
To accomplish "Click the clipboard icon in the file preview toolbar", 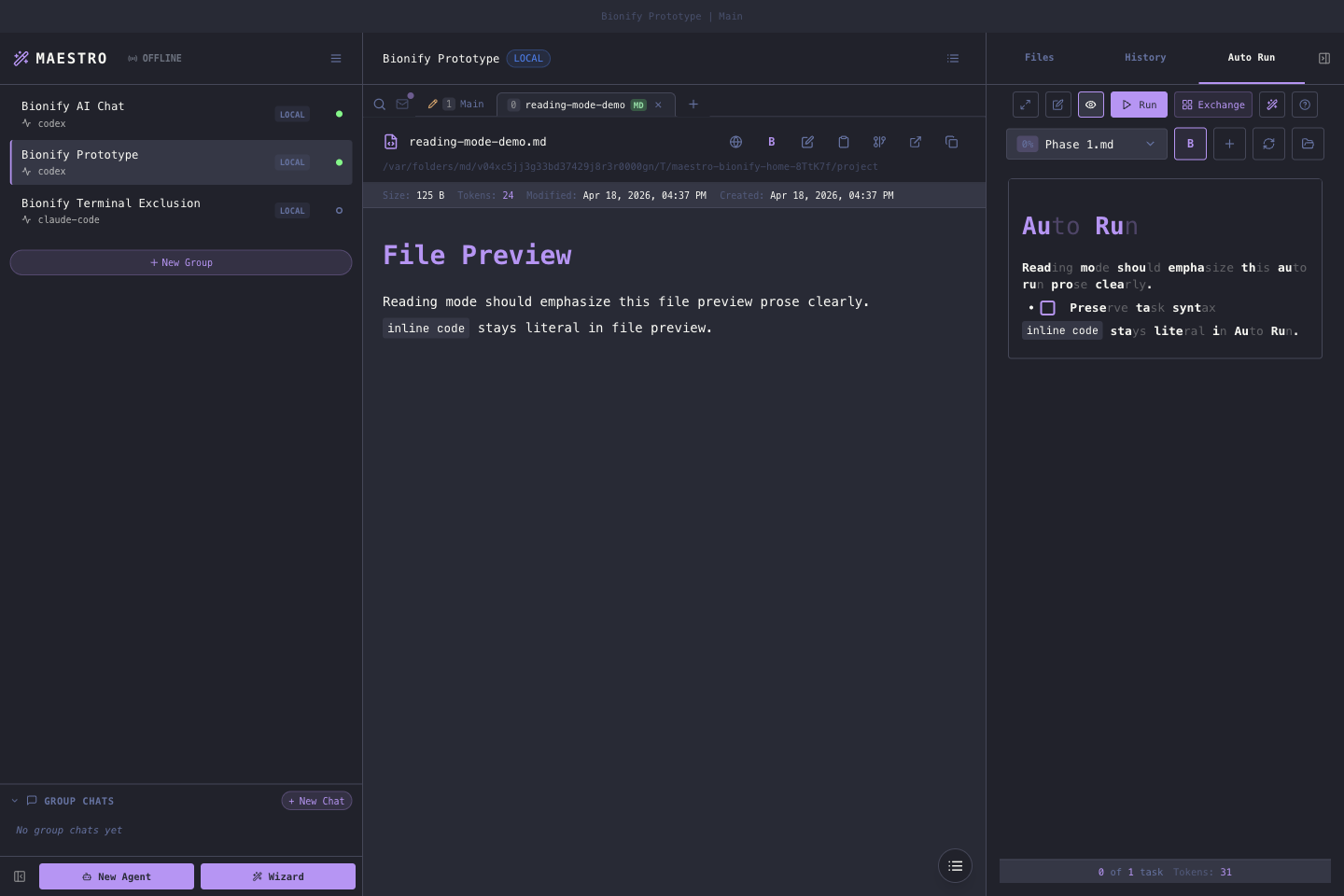I will click(844, 142).
